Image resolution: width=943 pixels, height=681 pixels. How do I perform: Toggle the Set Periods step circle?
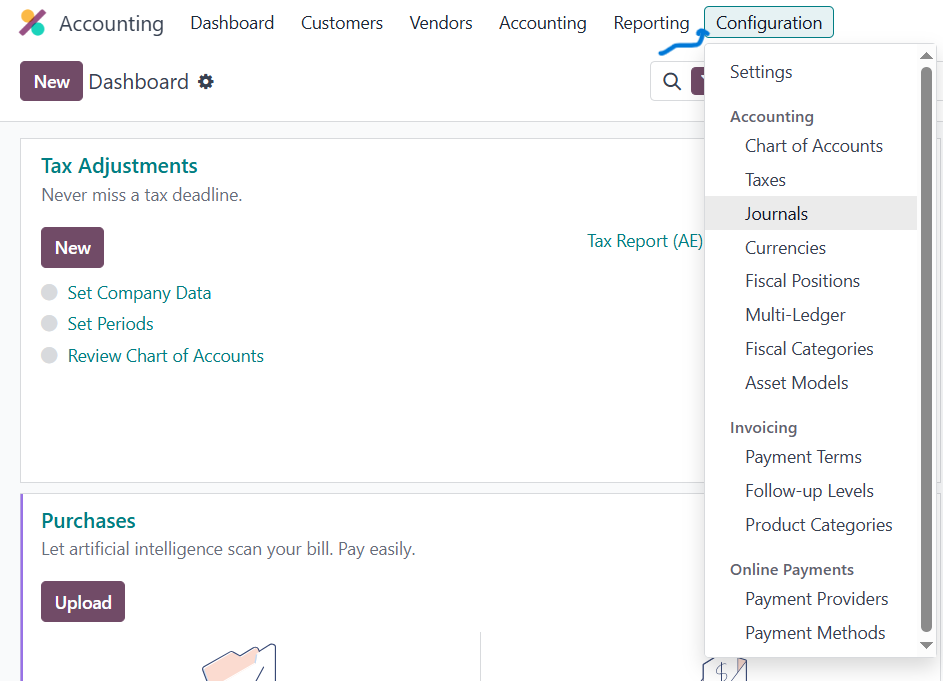[x=49, y=324]
